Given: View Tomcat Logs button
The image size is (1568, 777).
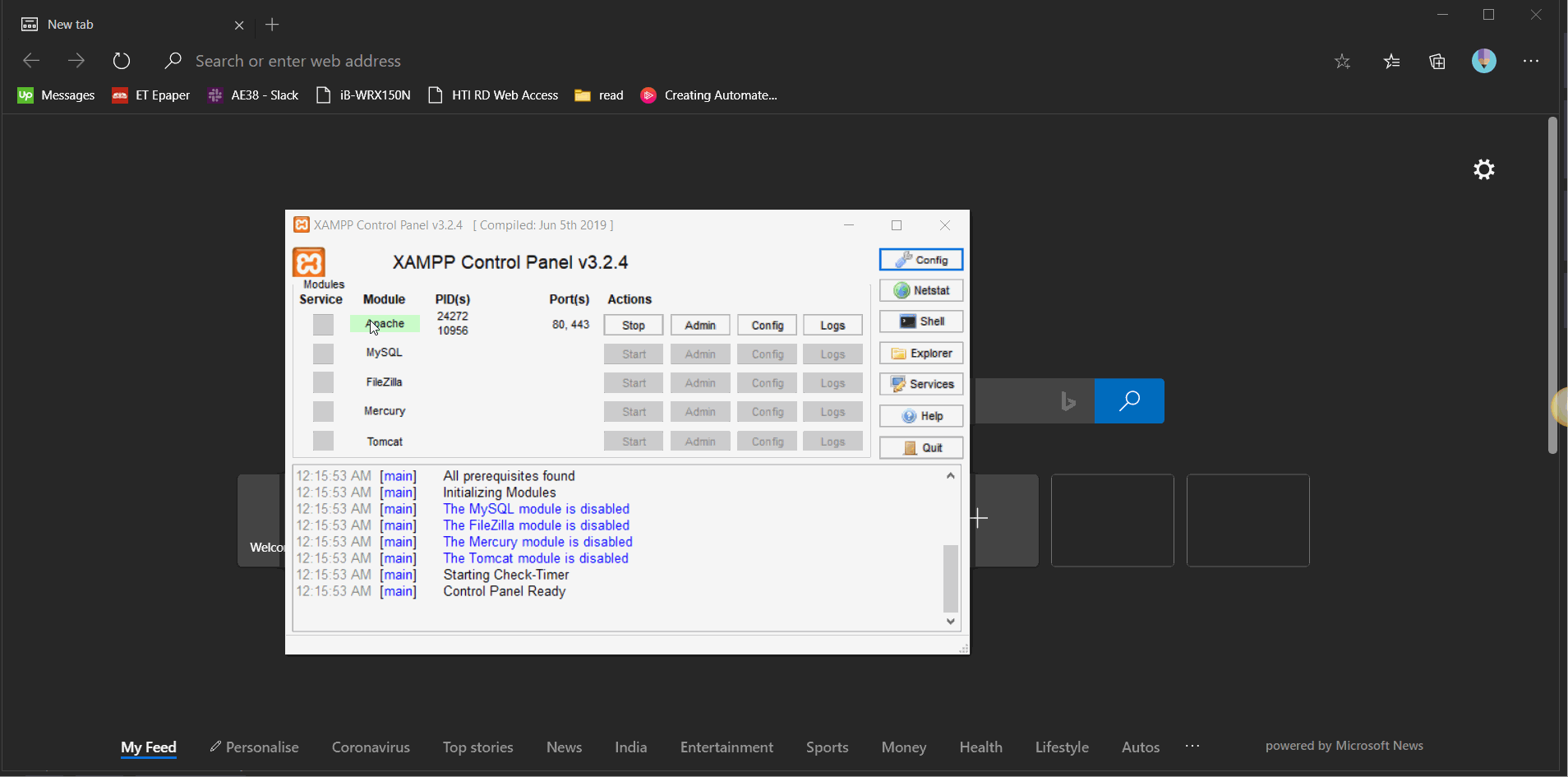Looking at the screenshot, I should click(x=832, y=442).
